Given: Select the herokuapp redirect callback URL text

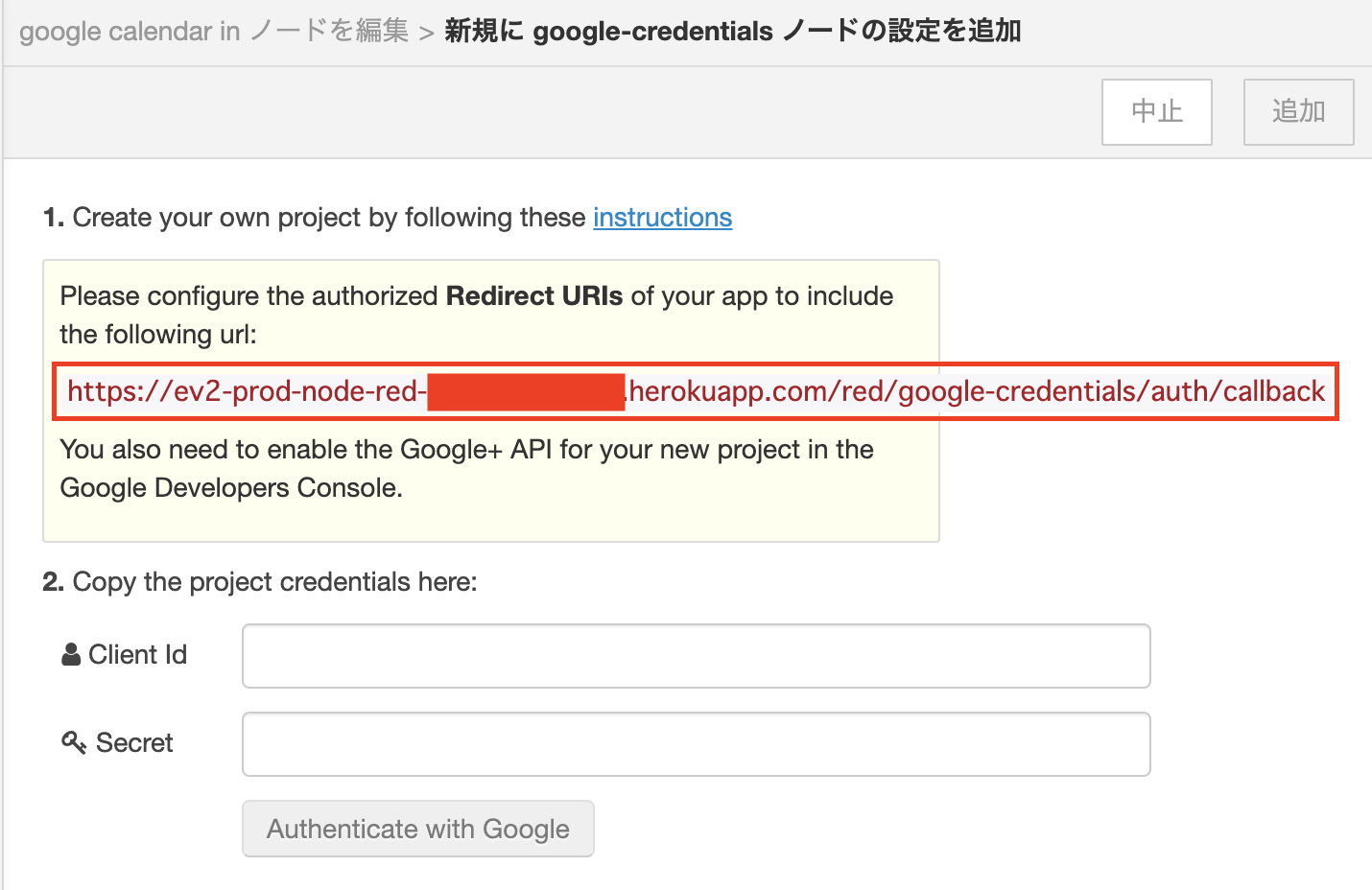Looking at the screenshot, I should tap(696, 391).
